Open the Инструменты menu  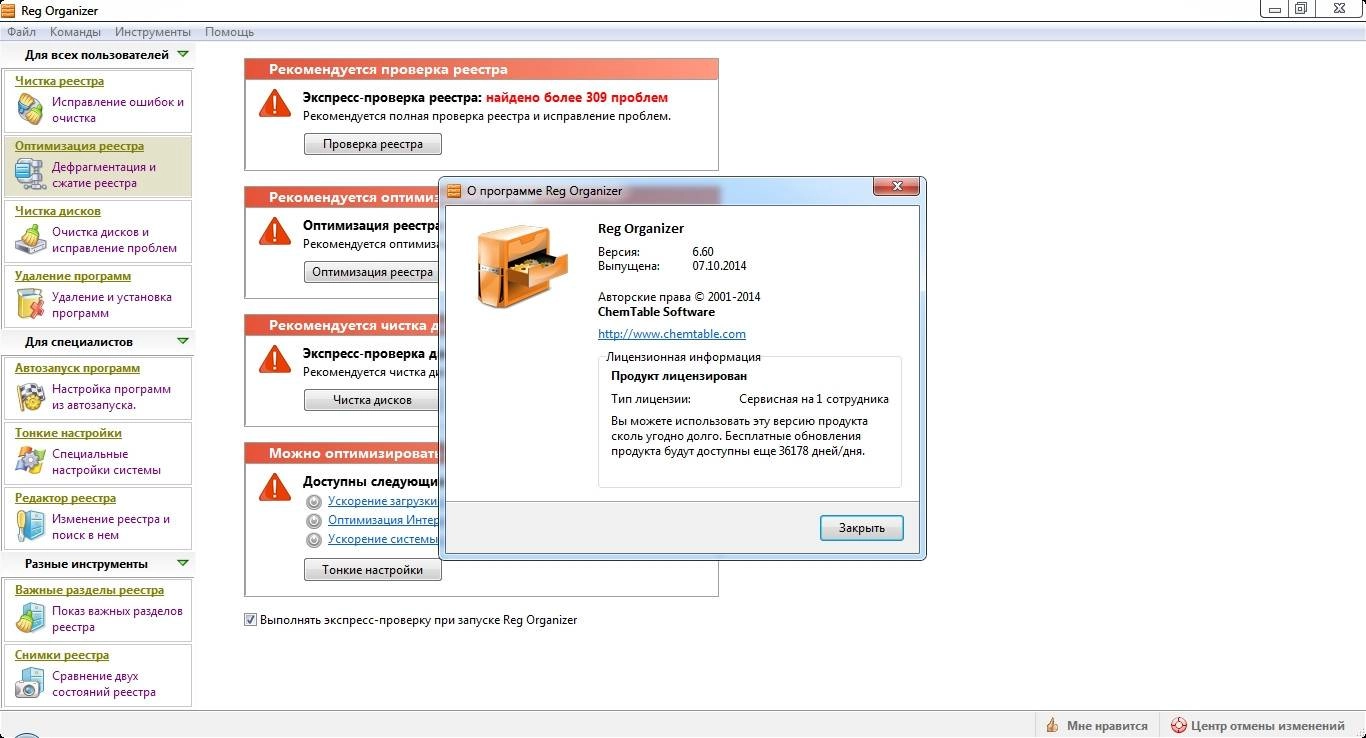point(153,32)
